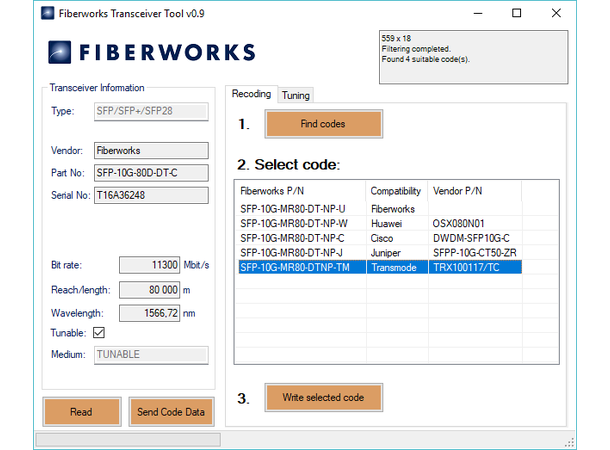
Task: Toggle the Tunable checkbox
Action: (x=99, y=333)
